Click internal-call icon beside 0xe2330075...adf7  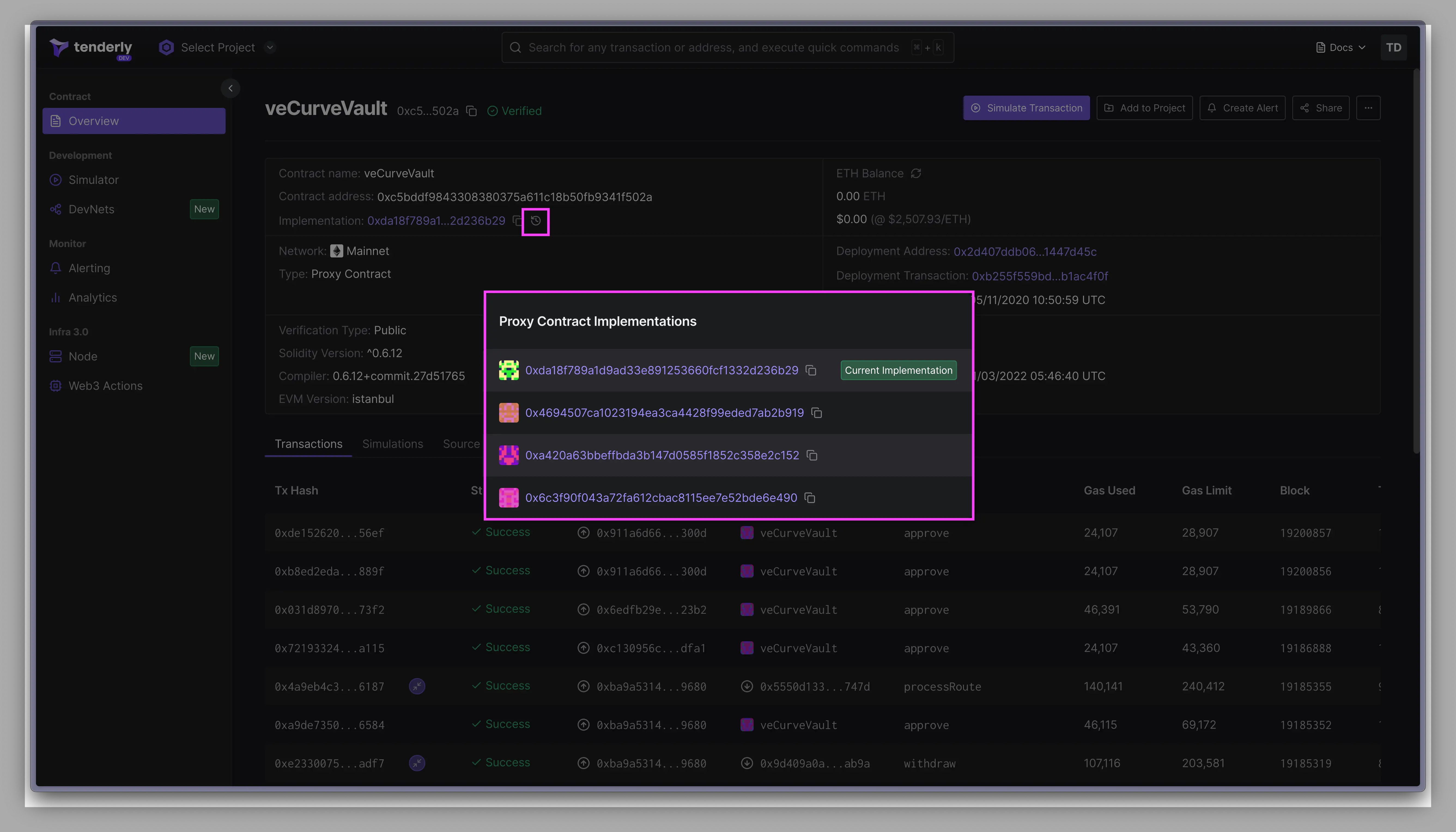pos(417,763)
